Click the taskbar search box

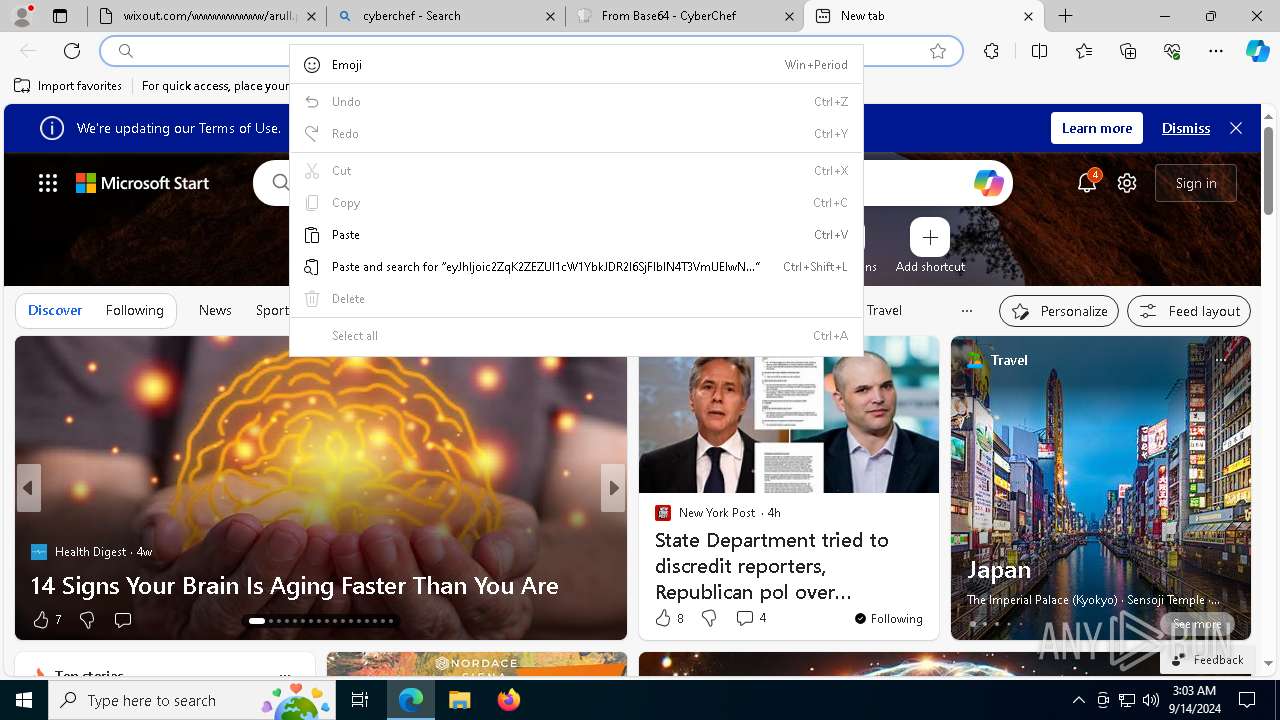(190, 700)
